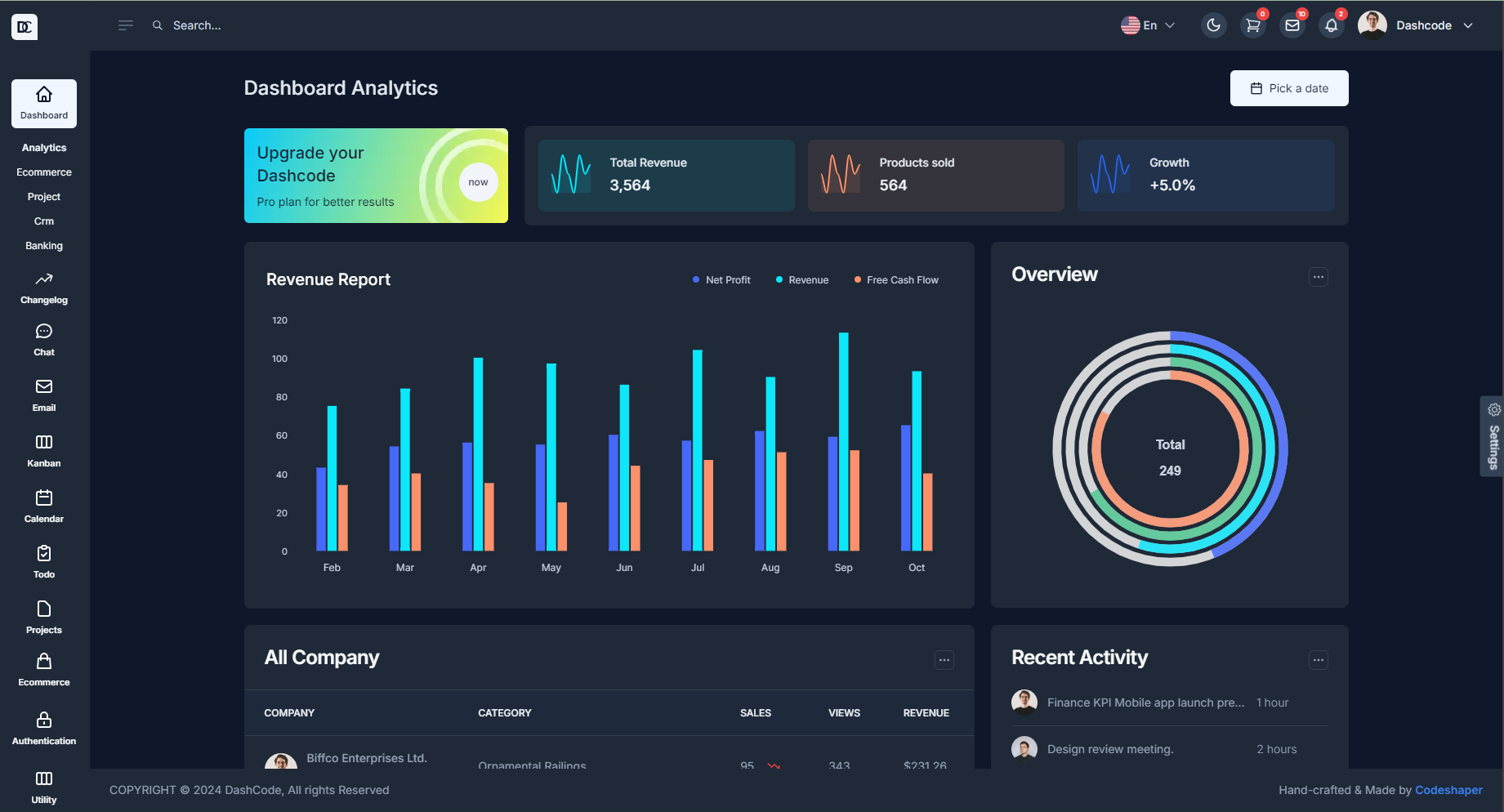The height and width of the screenshot is (812, 1504).
Task: Click the May Free Cash Flow bar
Action: coord(562,526)
